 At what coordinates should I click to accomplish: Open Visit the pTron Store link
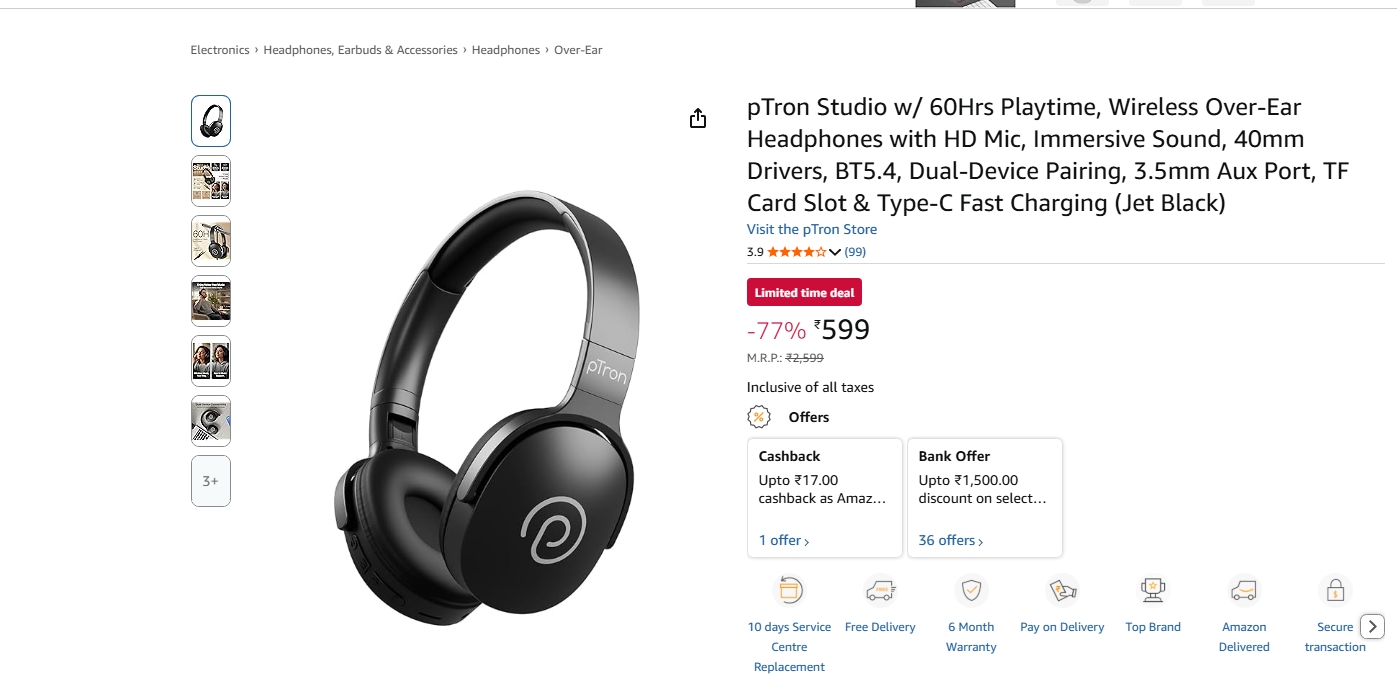click(812, 229)
